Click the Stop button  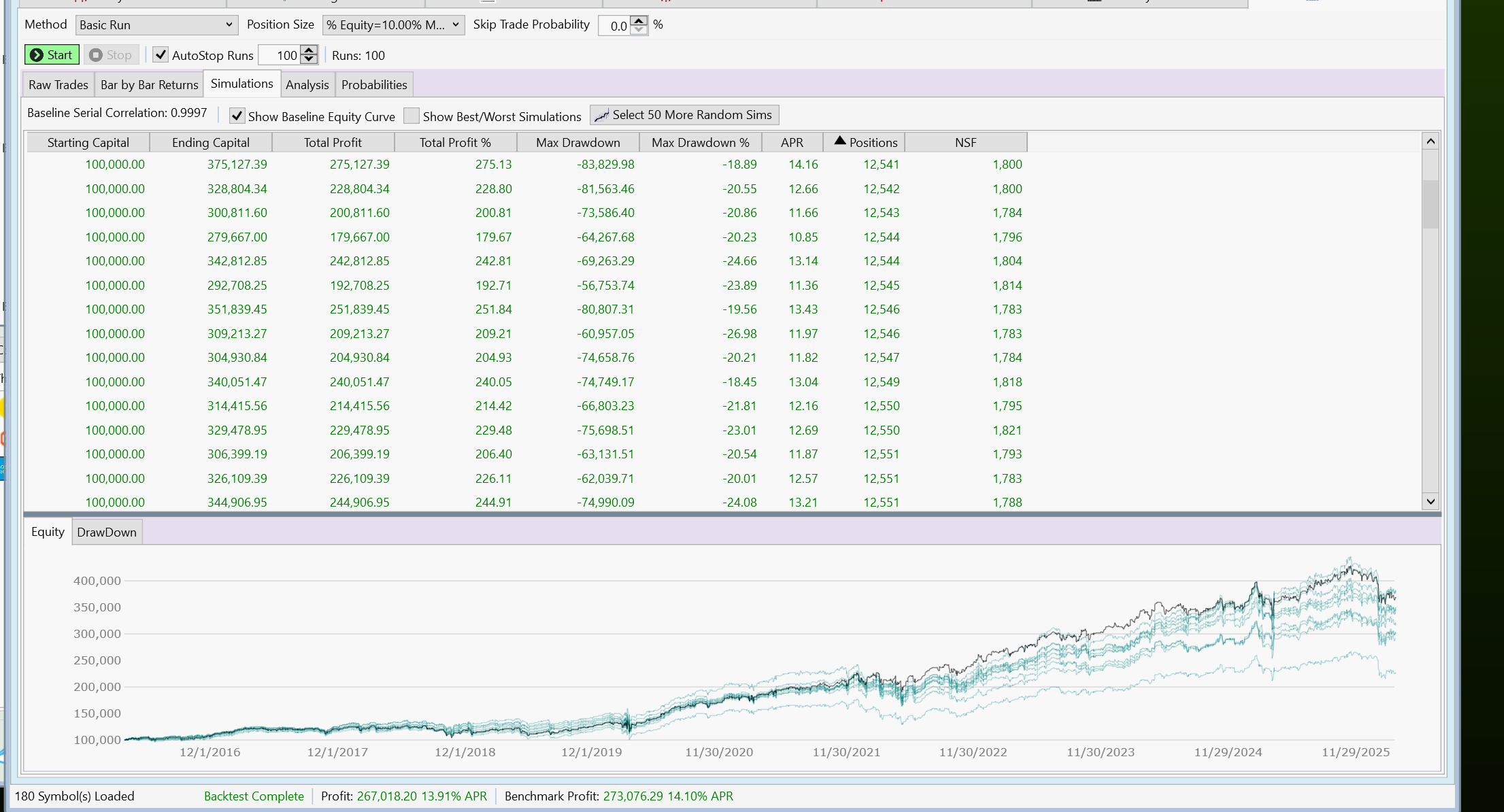(x=111, y=55)
